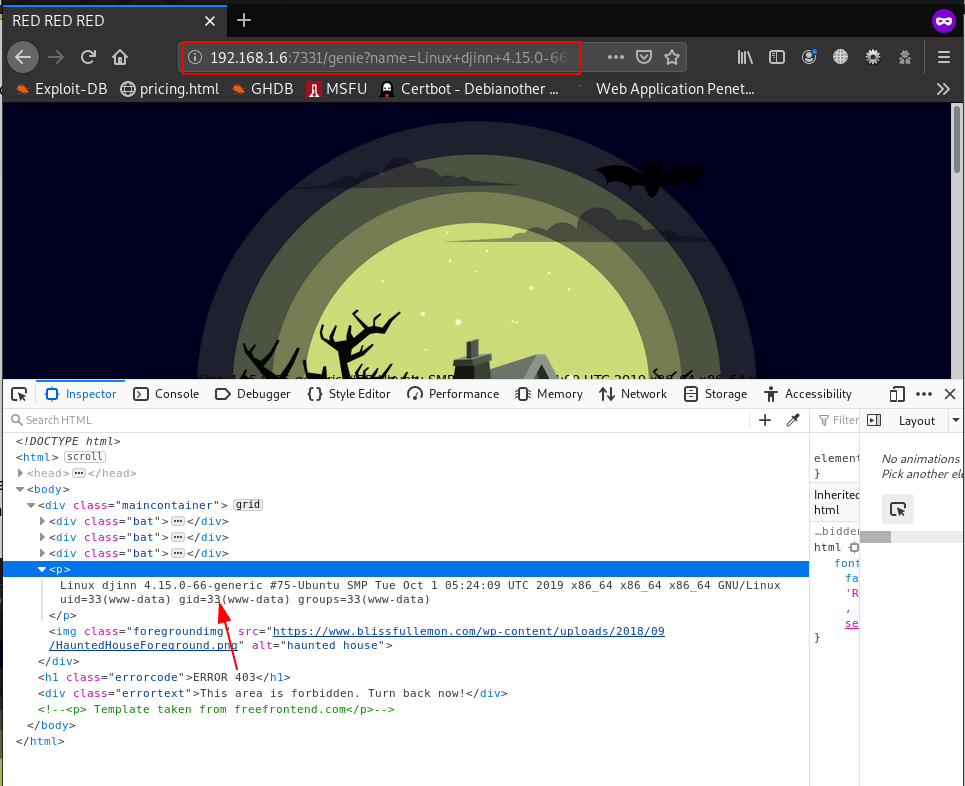The image size is (965, 786).
Task: Switch to the Network tab
Action: (633, 394)
